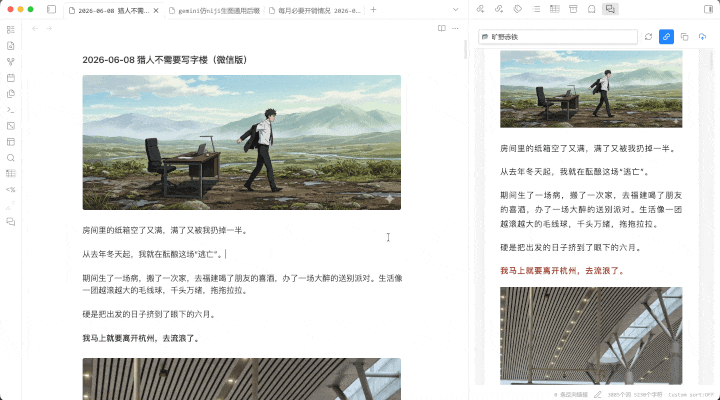
Task: Open the outgoing links panel icon
Action: (x=499, y=9)
